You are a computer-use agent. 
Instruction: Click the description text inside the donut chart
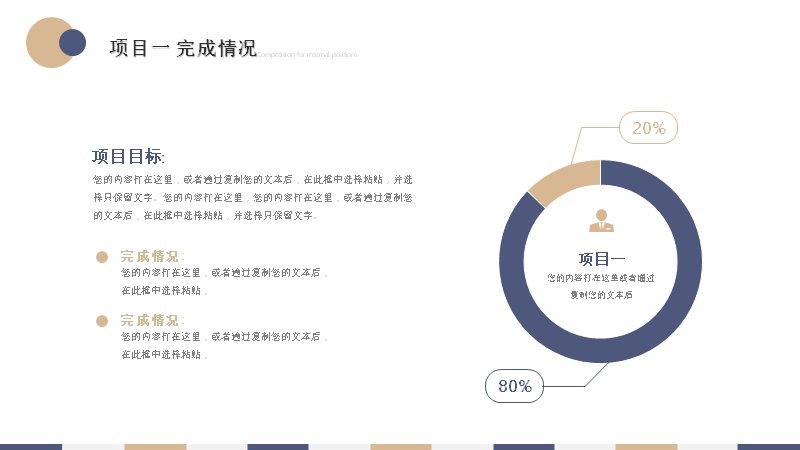pos(601,286)
